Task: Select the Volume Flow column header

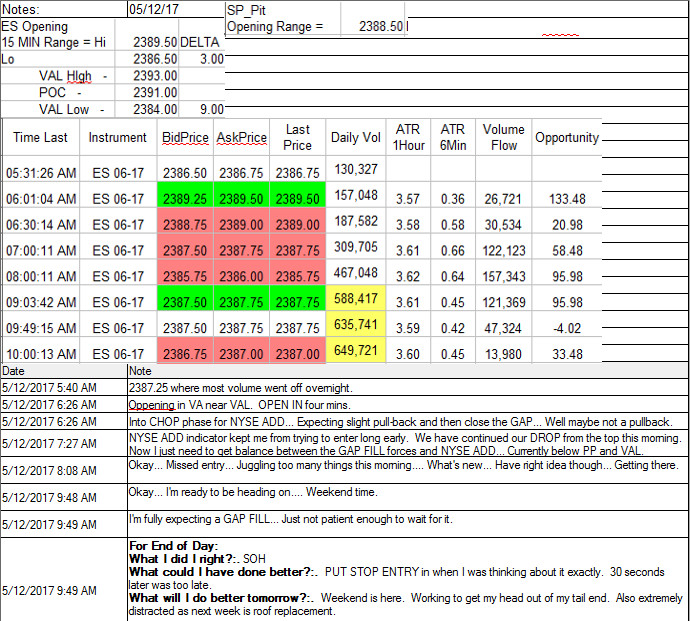Action: pos(503,137)
